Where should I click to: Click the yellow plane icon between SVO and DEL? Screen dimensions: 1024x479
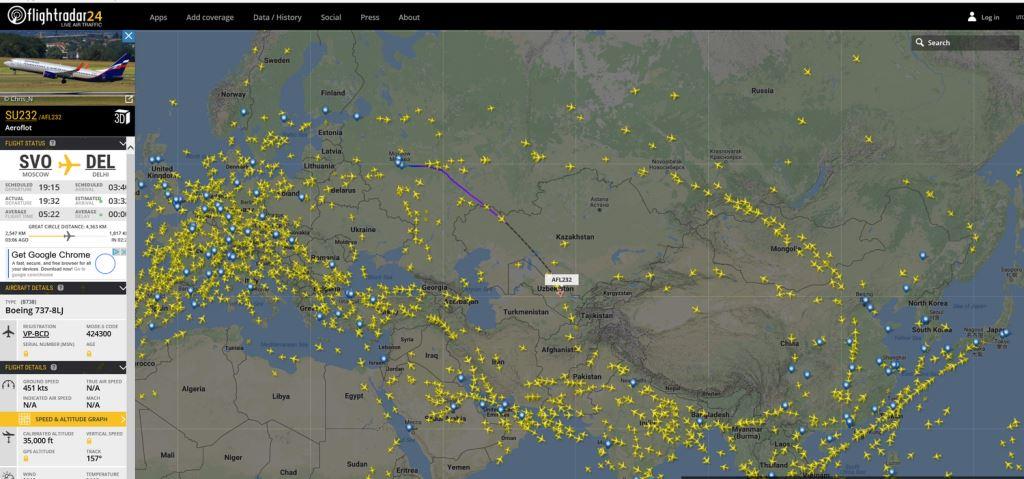[x=69, y=165]
